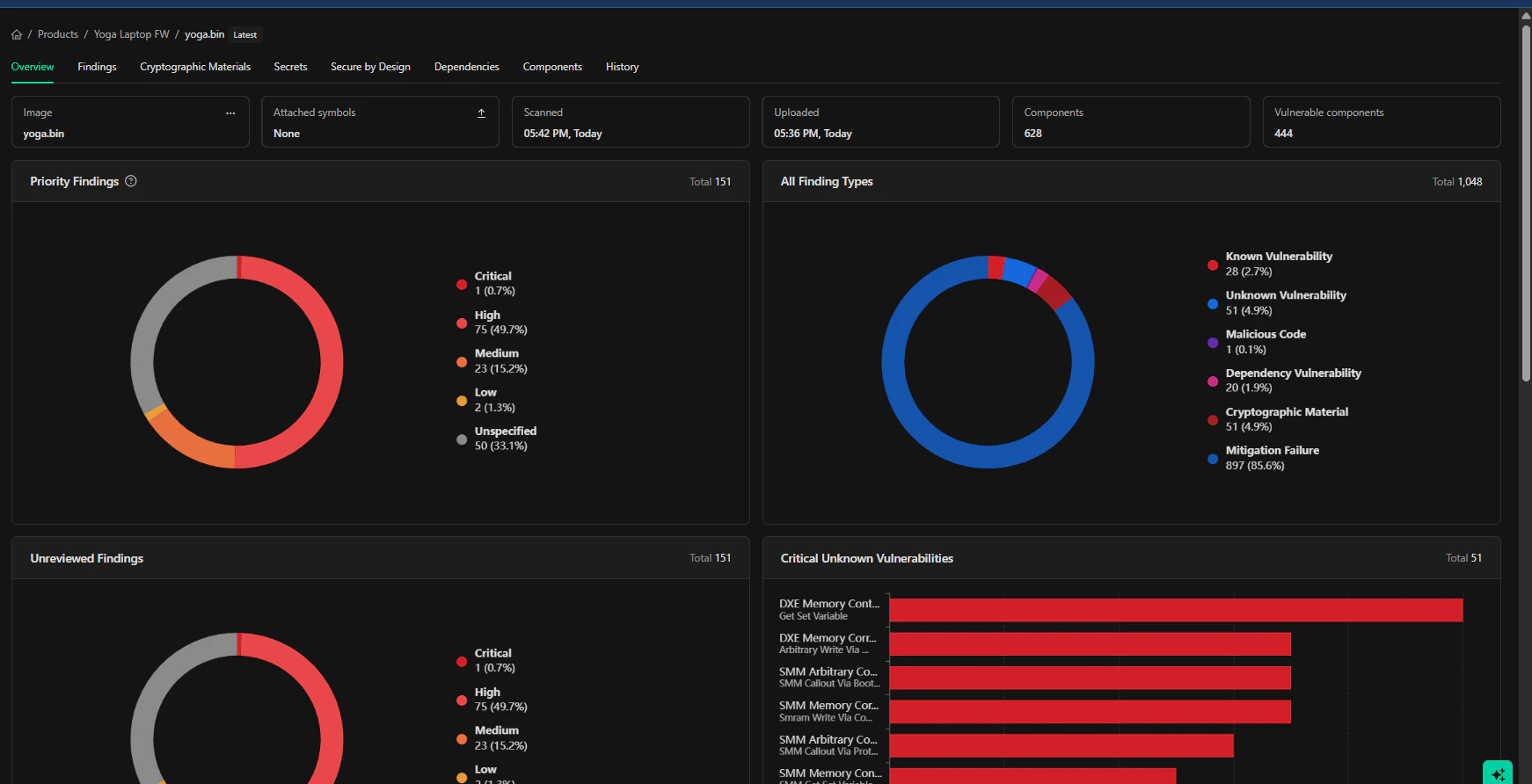Viewport: 1532px width, 784px height.
Task: View the Dependencies tab
Action: 466,67
